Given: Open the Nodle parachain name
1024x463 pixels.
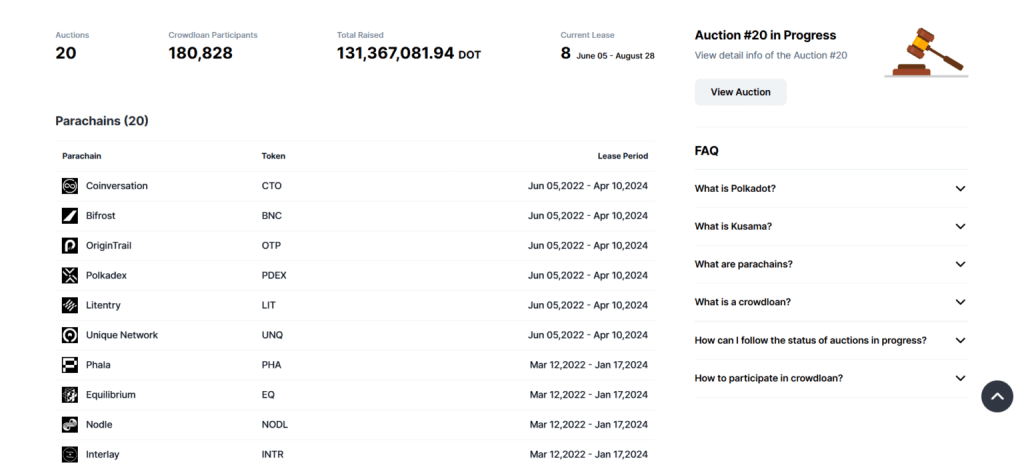Looking at the screenshot, I should point(99,424).
